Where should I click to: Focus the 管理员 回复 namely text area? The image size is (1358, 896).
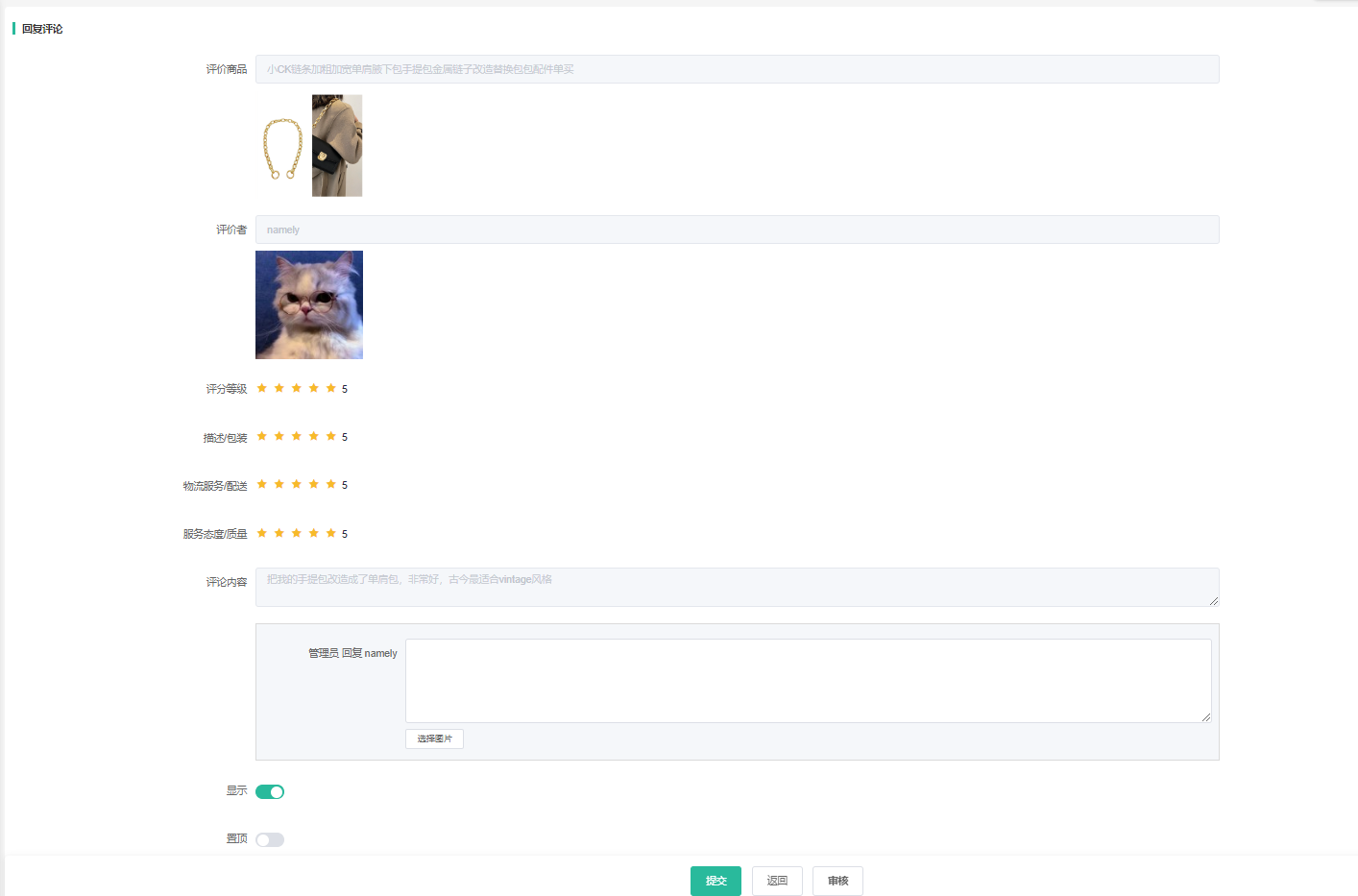[x=808, y=680]
